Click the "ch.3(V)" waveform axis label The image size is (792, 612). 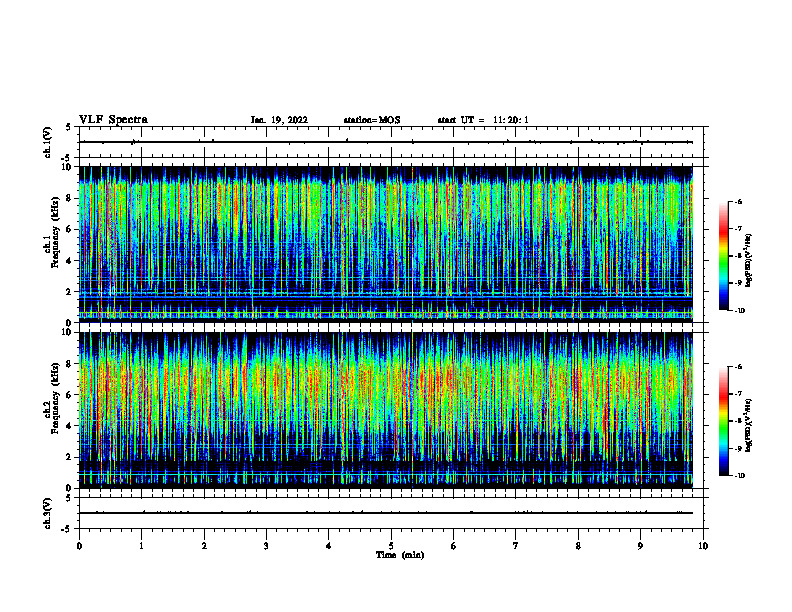click(48, 513)
